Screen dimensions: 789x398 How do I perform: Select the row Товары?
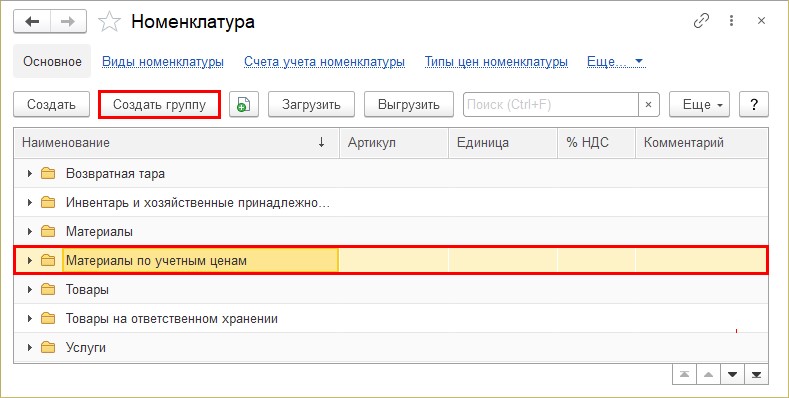[391, 289]
